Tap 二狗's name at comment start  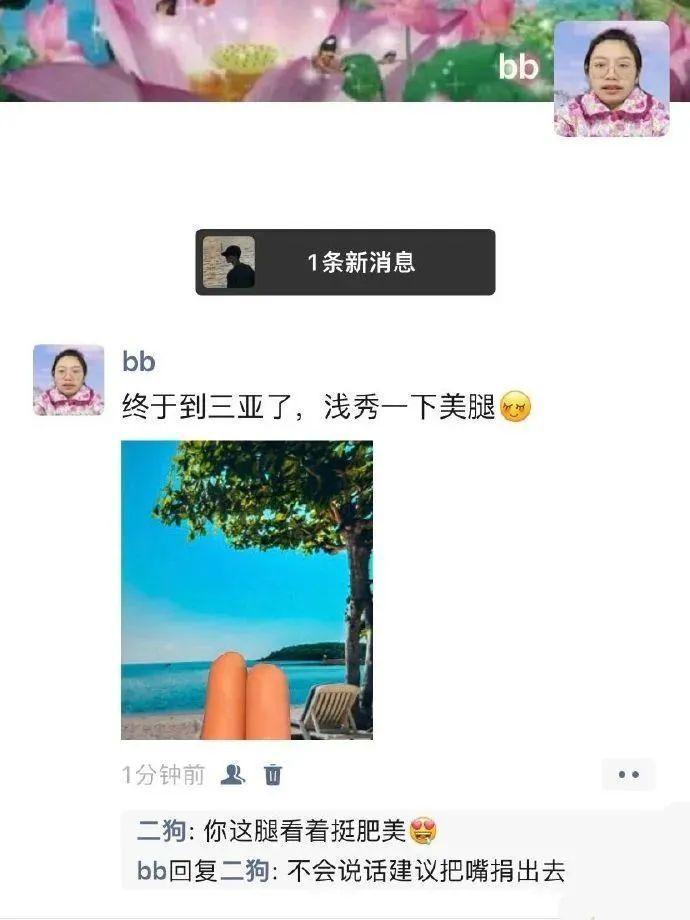click(161, 831)
